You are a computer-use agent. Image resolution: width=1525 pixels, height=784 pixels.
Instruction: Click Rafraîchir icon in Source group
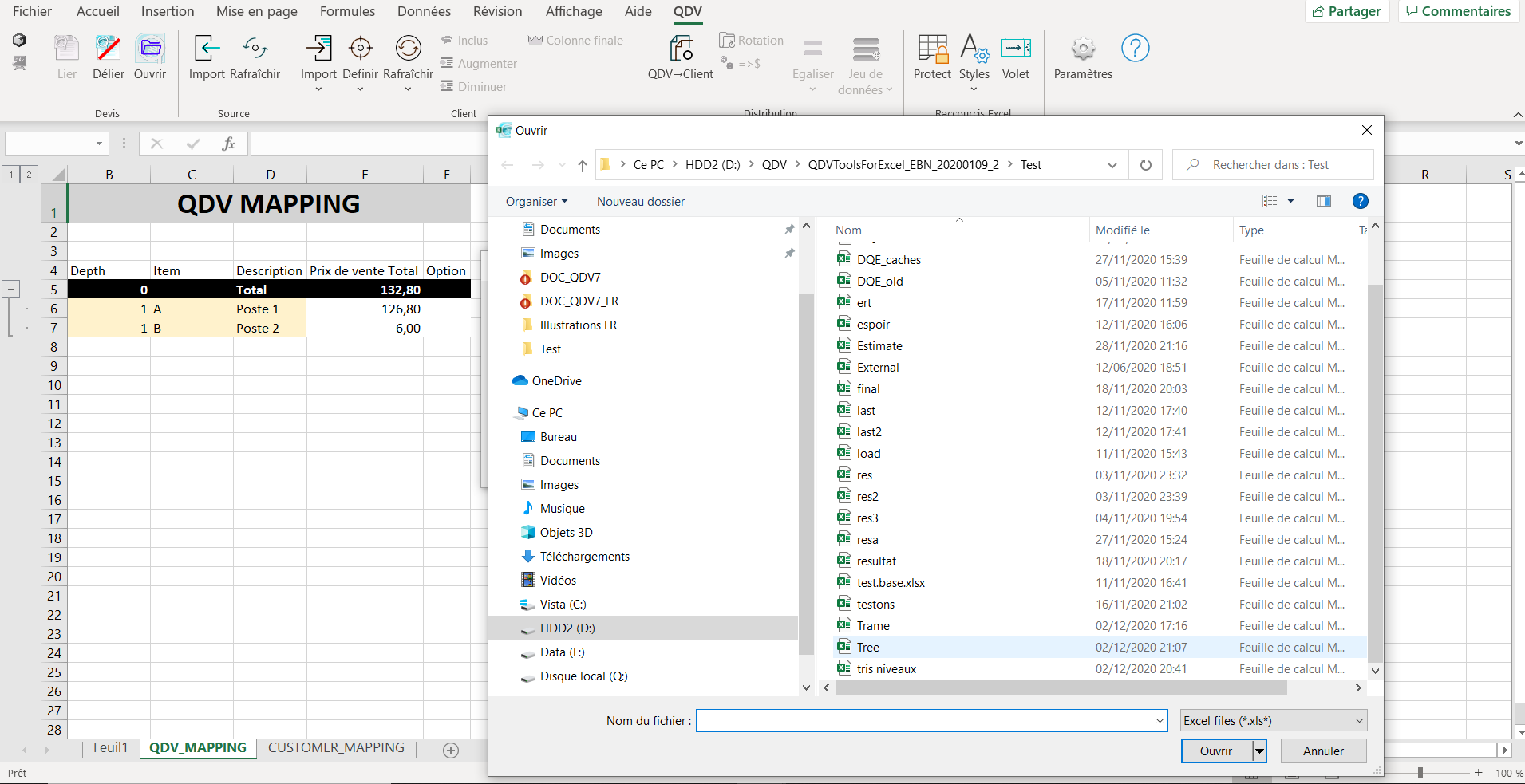(255, 49)
